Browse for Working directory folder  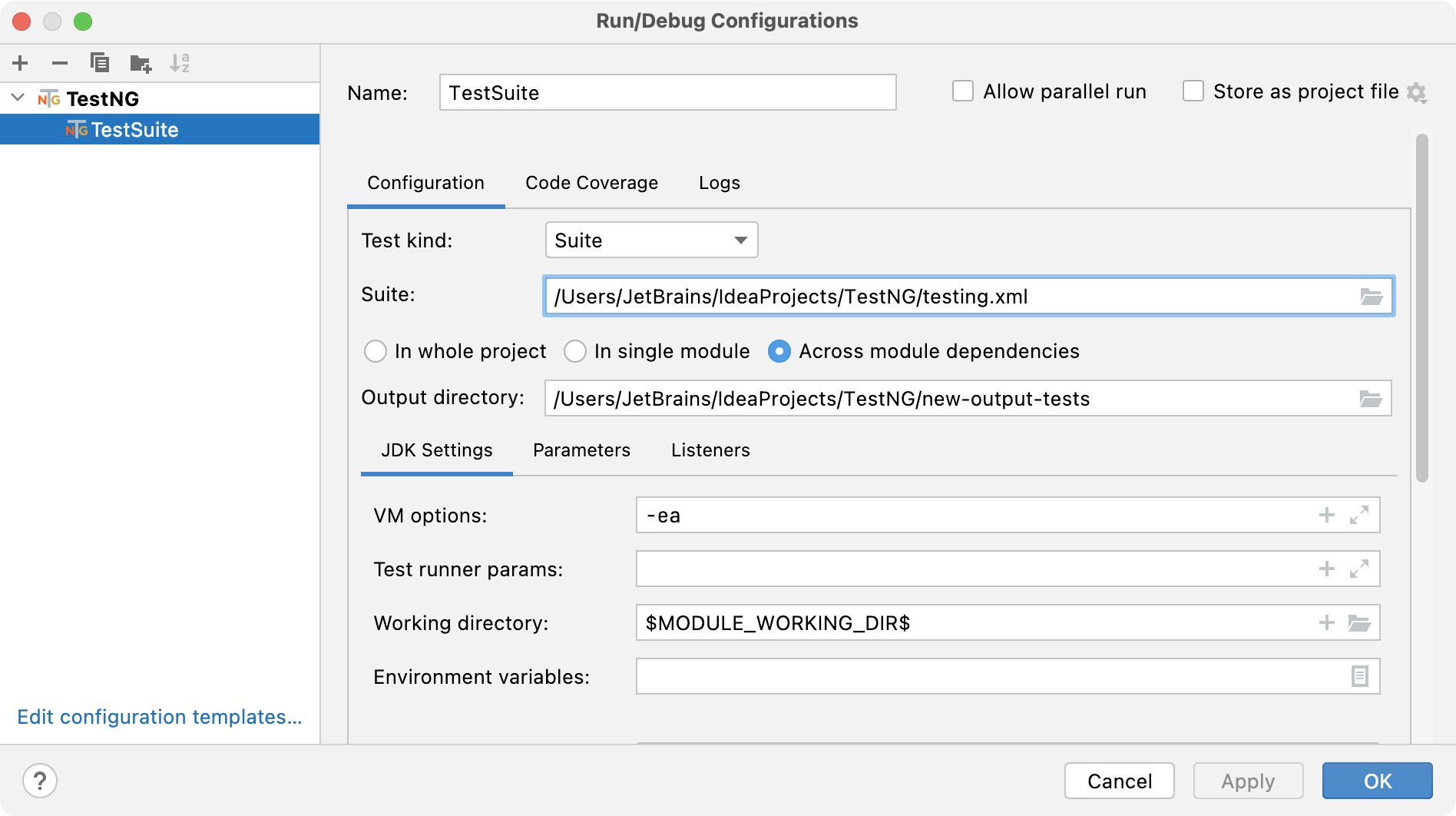1359,623
